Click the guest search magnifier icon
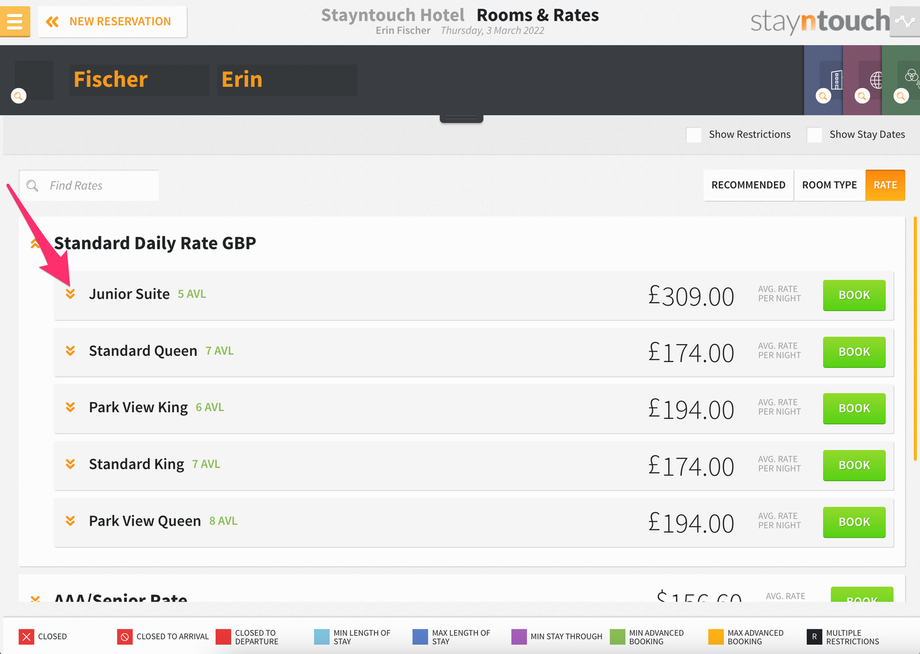This screenshot has width=920, height=654. pos(19,96)
